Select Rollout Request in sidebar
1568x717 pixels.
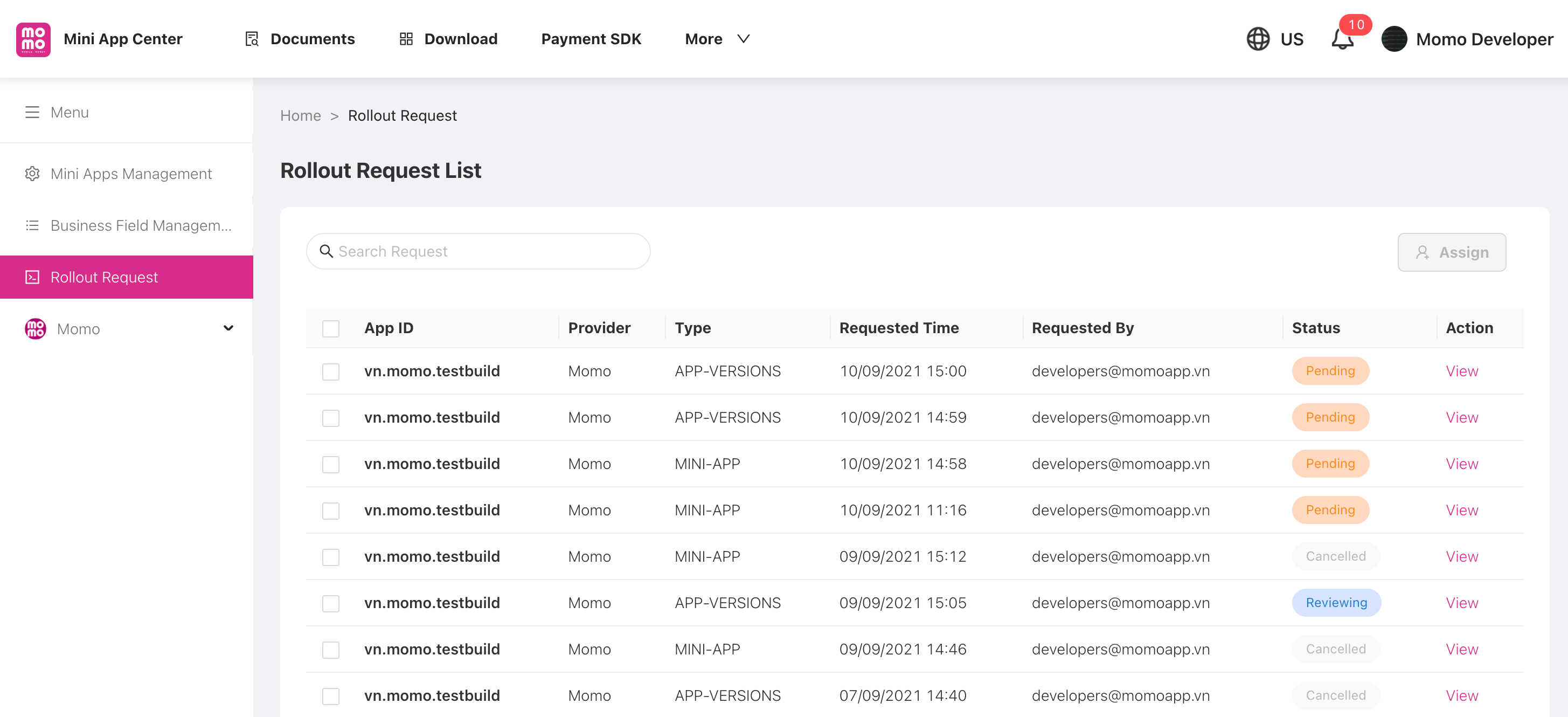click(127, 277)
